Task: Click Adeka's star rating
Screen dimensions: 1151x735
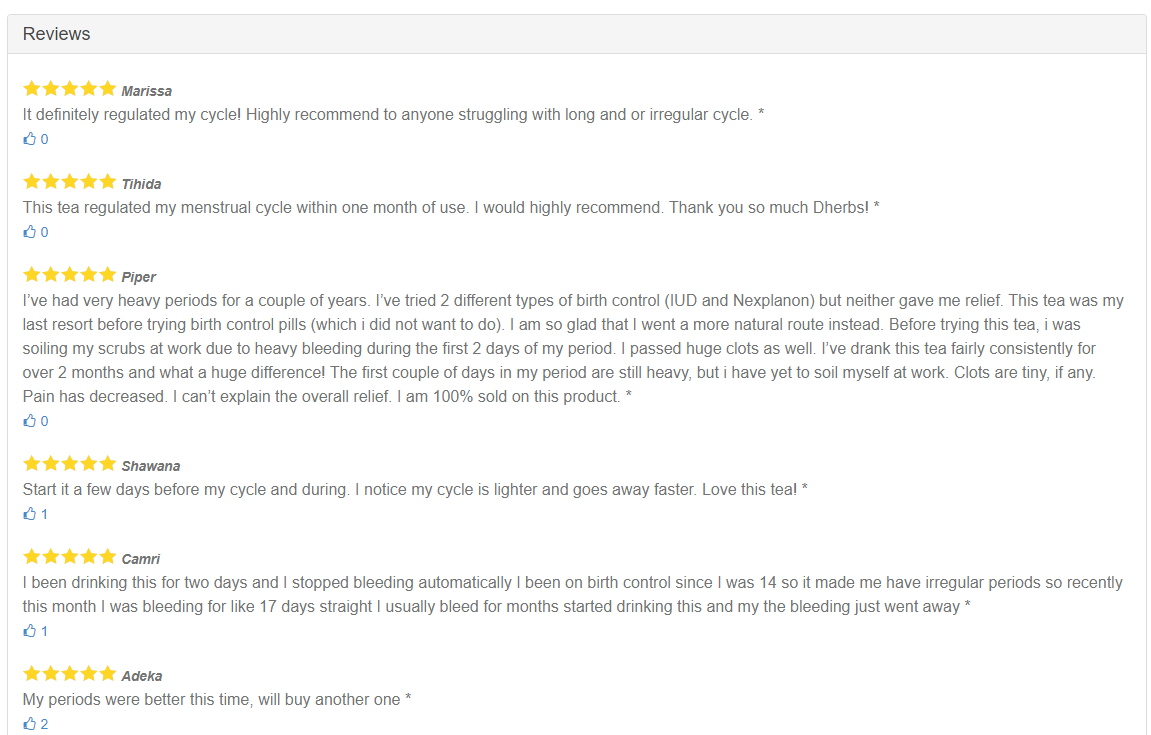Action: click(x=69, y=674)
